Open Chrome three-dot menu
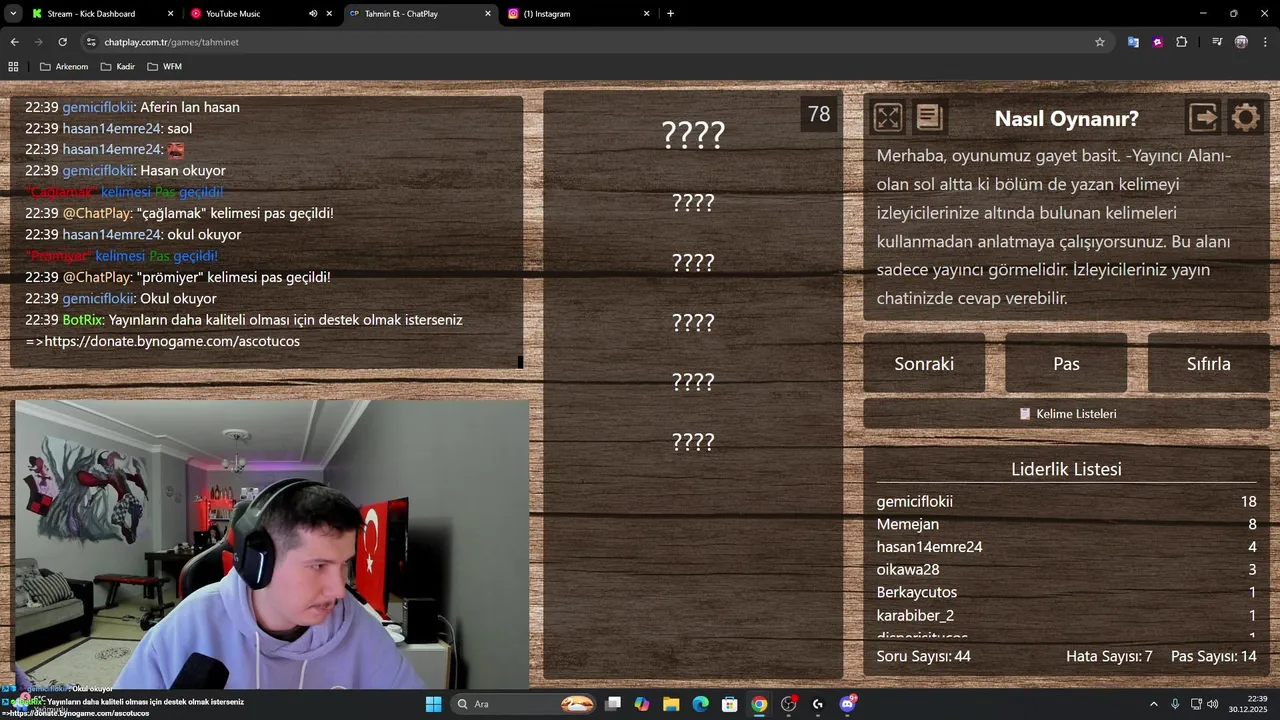This screenshot has height=720, width=1280. coord(1265,42)
